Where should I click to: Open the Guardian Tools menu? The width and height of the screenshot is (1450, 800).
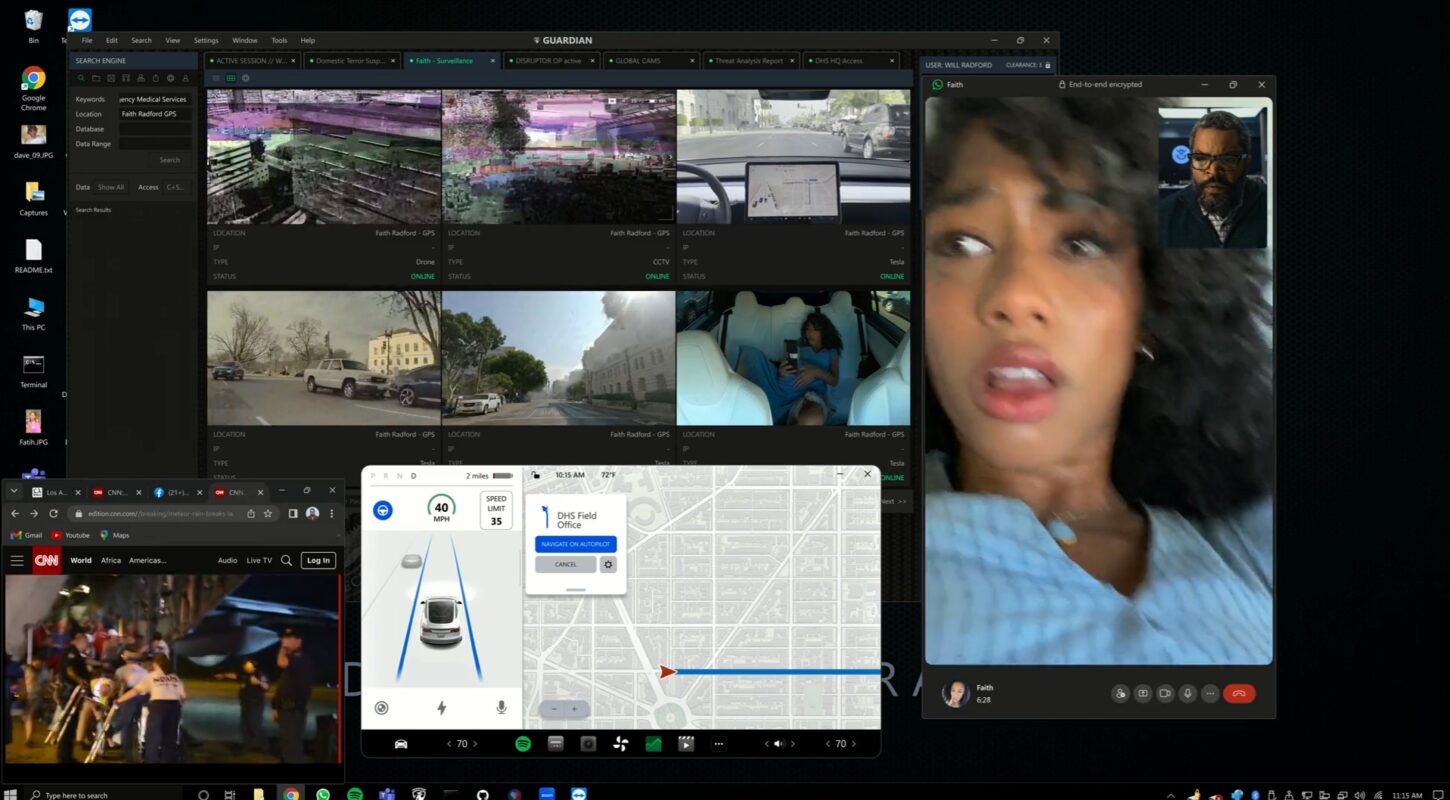tap(279, 40)
